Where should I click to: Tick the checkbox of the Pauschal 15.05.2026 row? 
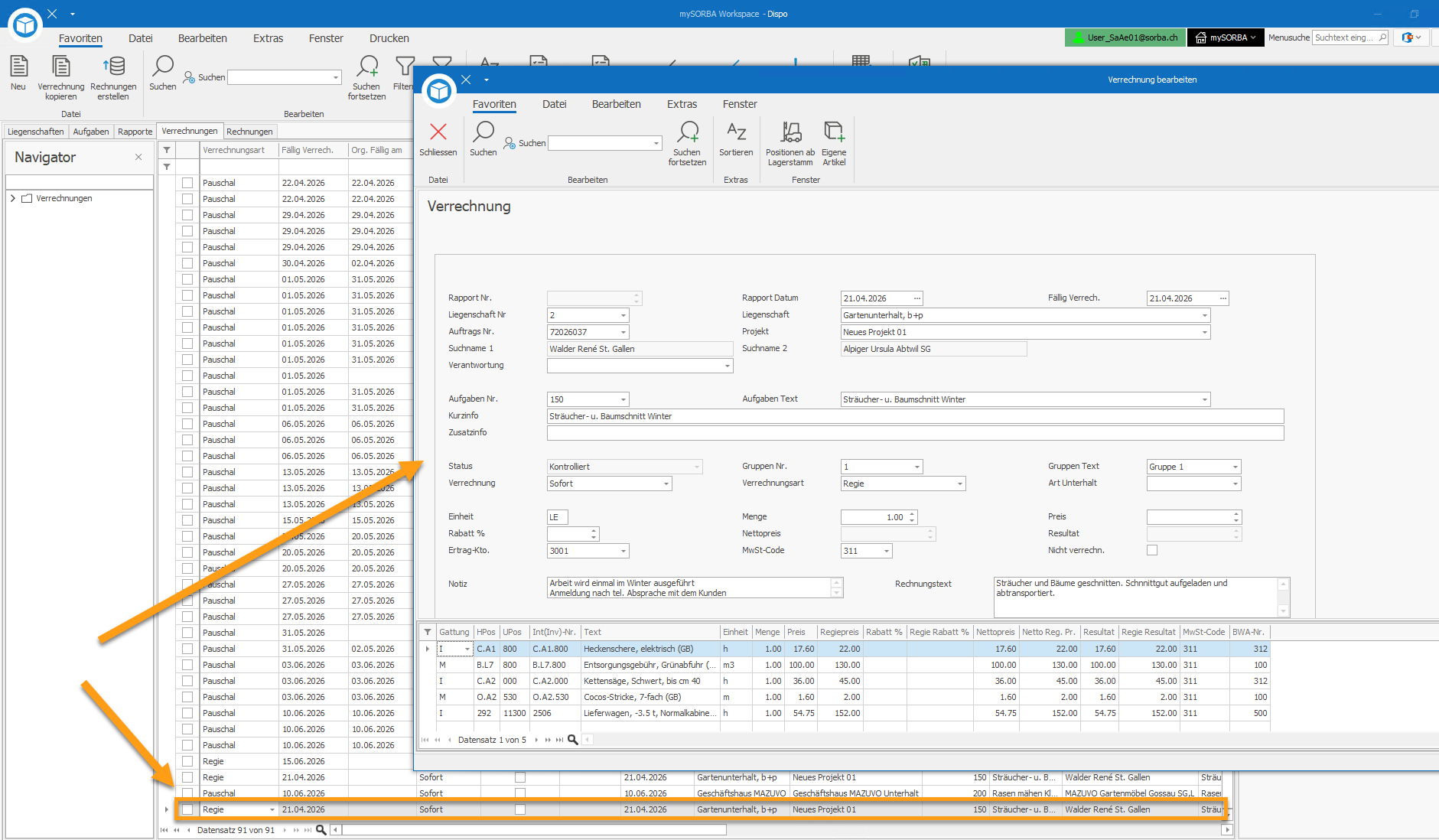(x=187, y=520)
